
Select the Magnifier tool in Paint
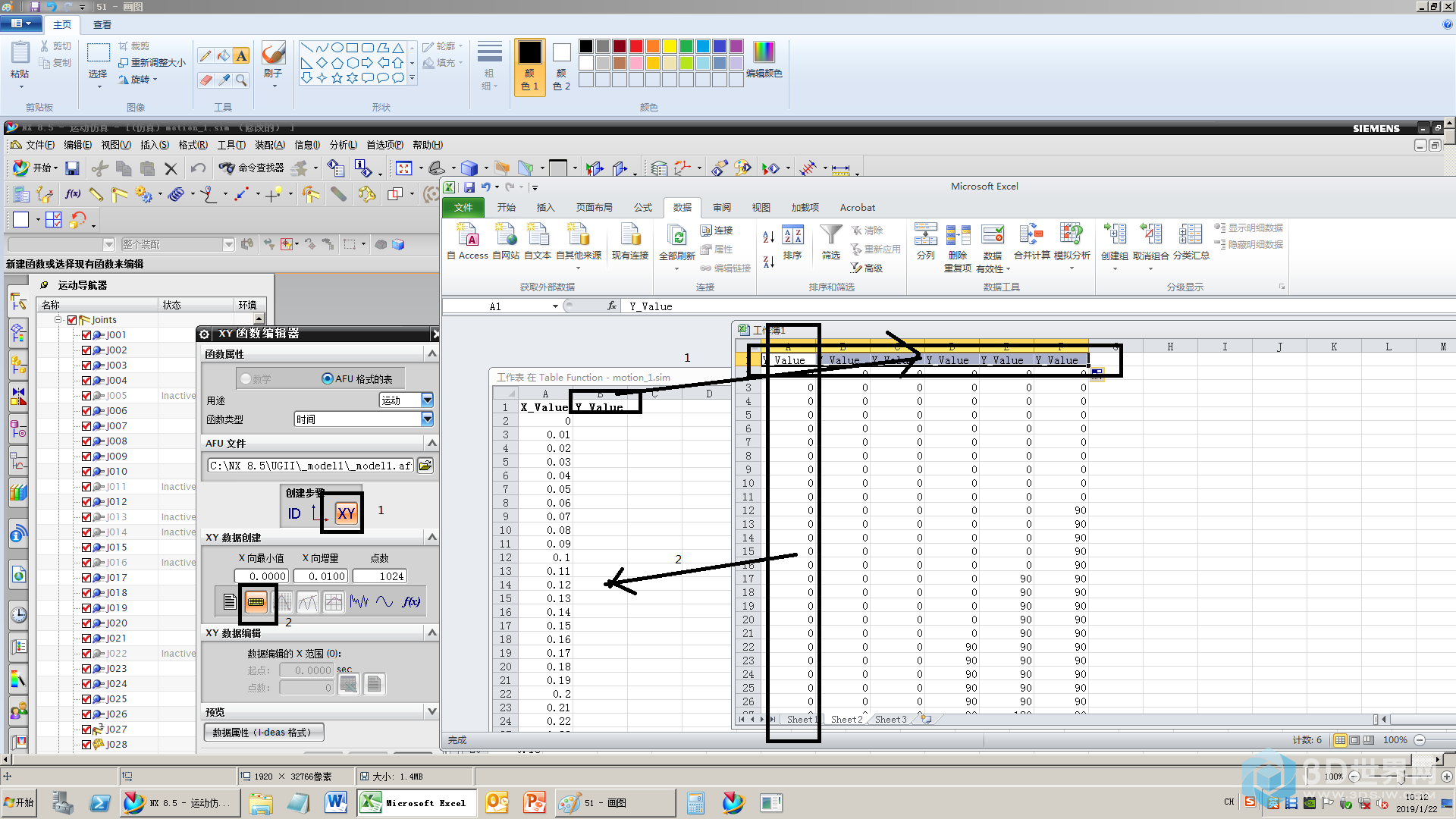[x=241, y=79]
